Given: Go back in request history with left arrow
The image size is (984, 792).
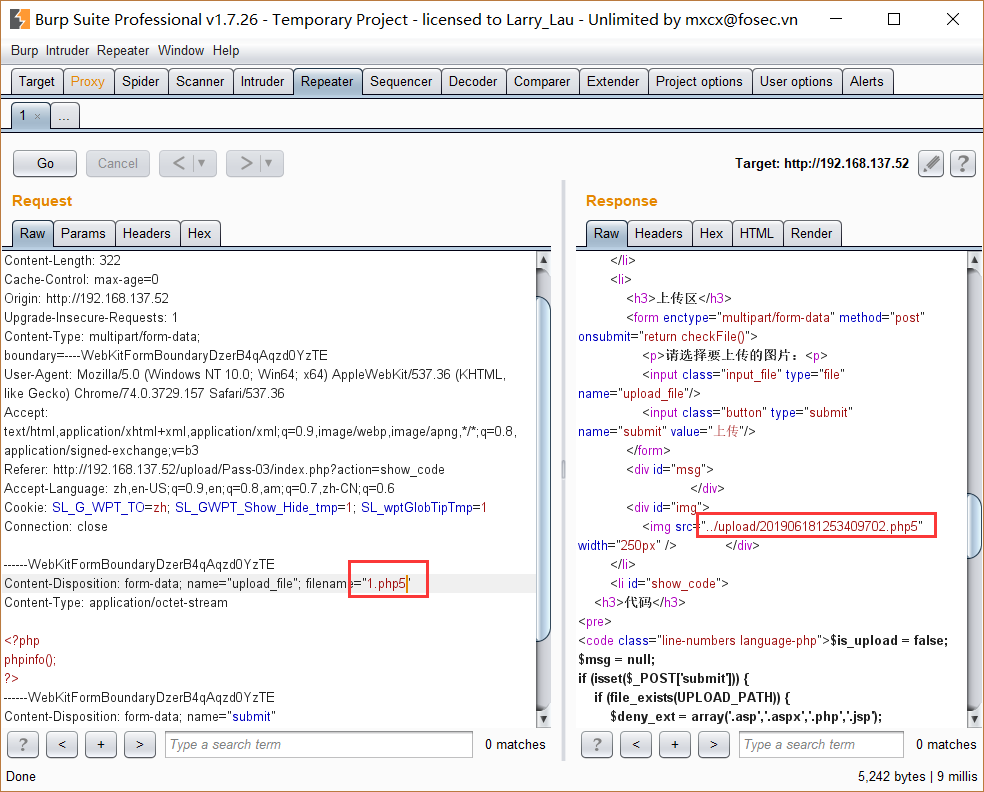Looking at the screenshot, I should tap(179, 163).
